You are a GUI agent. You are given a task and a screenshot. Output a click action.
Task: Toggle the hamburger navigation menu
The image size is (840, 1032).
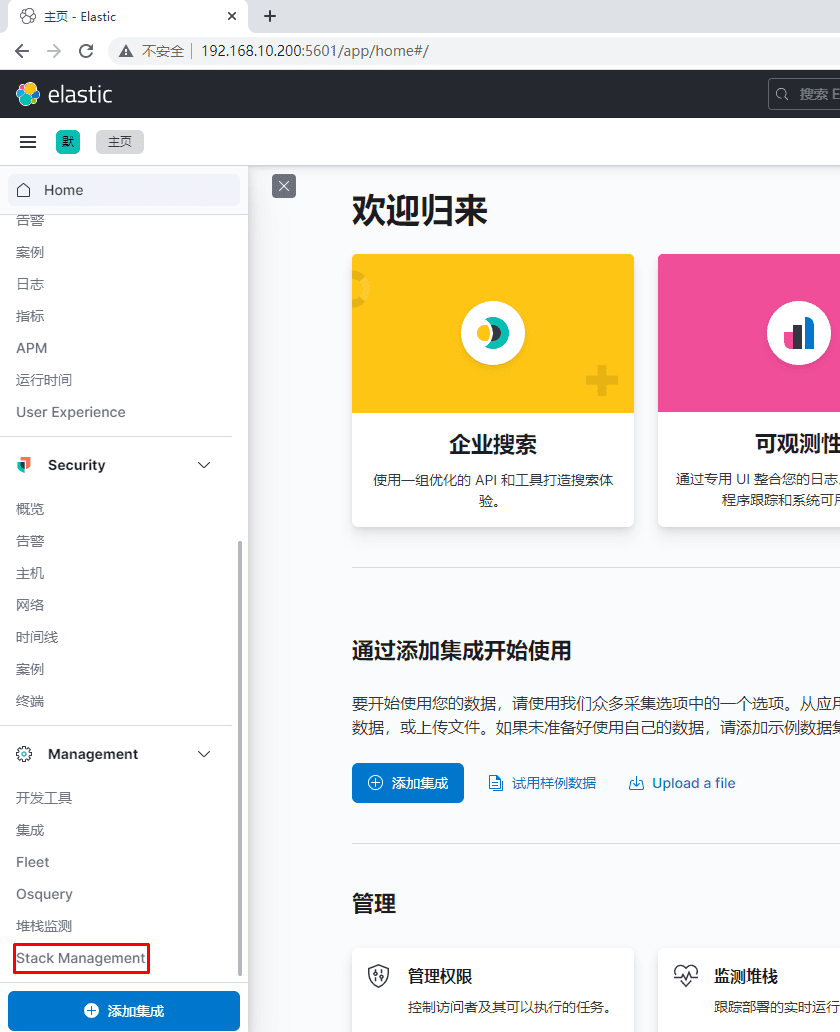tap(28, 142)
